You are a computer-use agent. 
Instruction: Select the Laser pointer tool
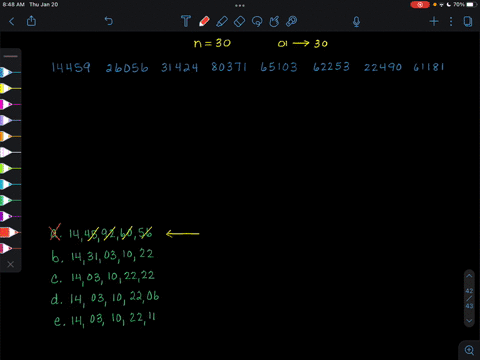(x=291, y=21)
